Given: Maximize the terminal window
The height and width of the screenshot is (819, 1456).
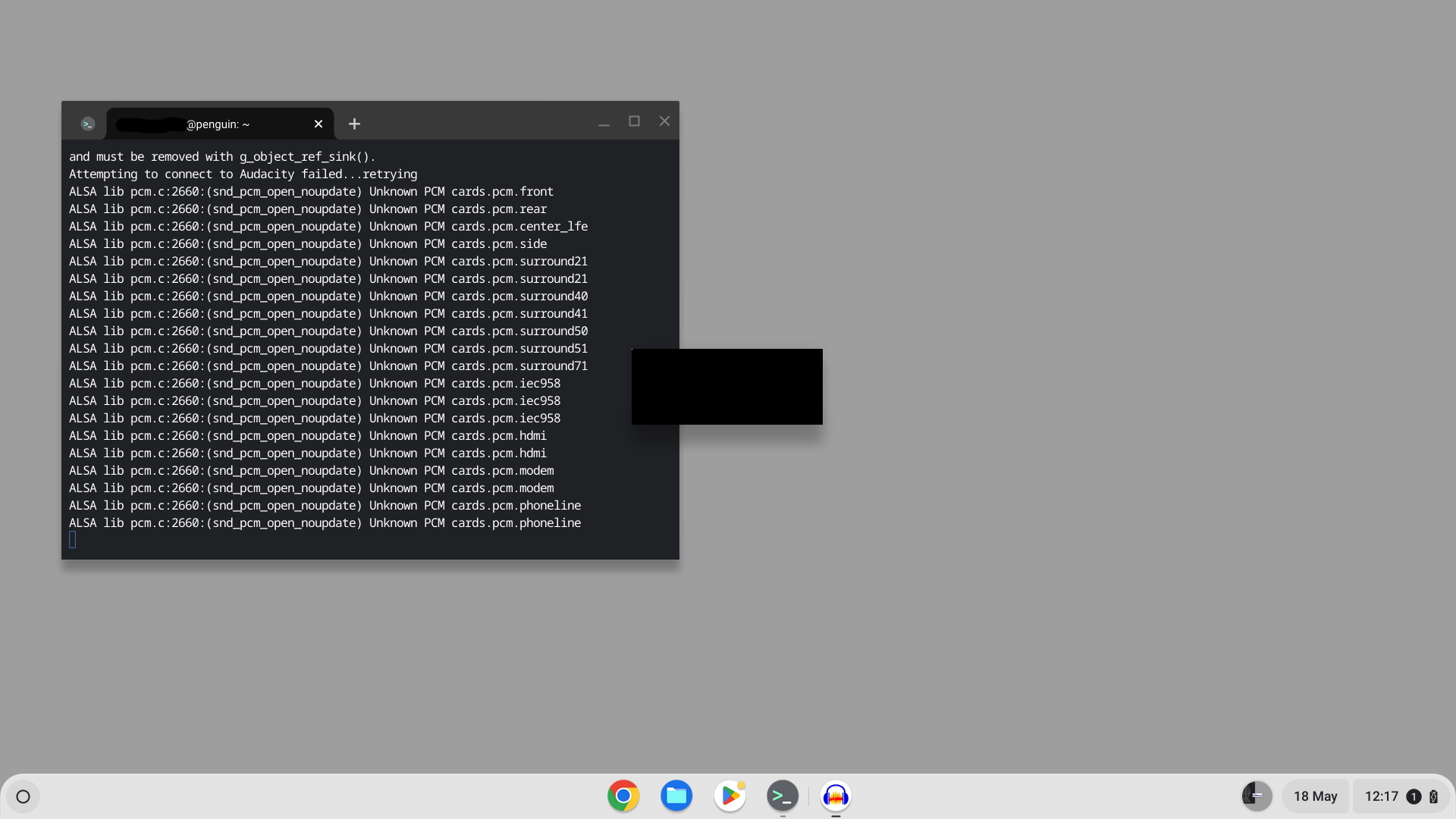Looking at the screenshot, I should click(634, 121).
